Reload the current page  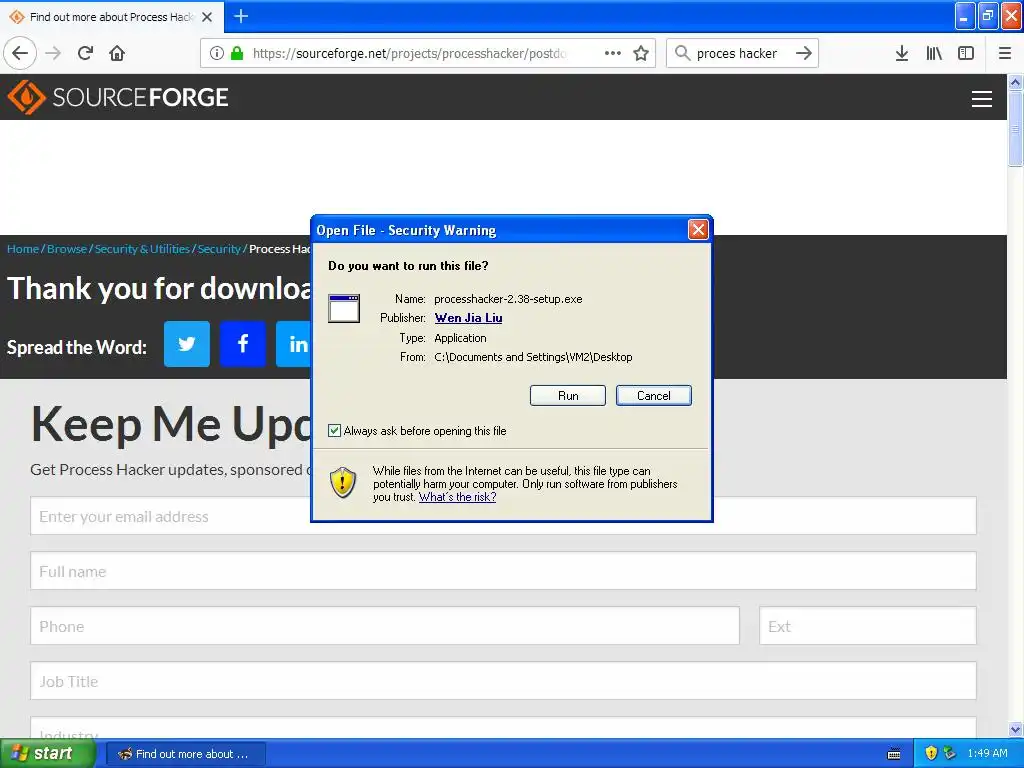pos(86,53)
